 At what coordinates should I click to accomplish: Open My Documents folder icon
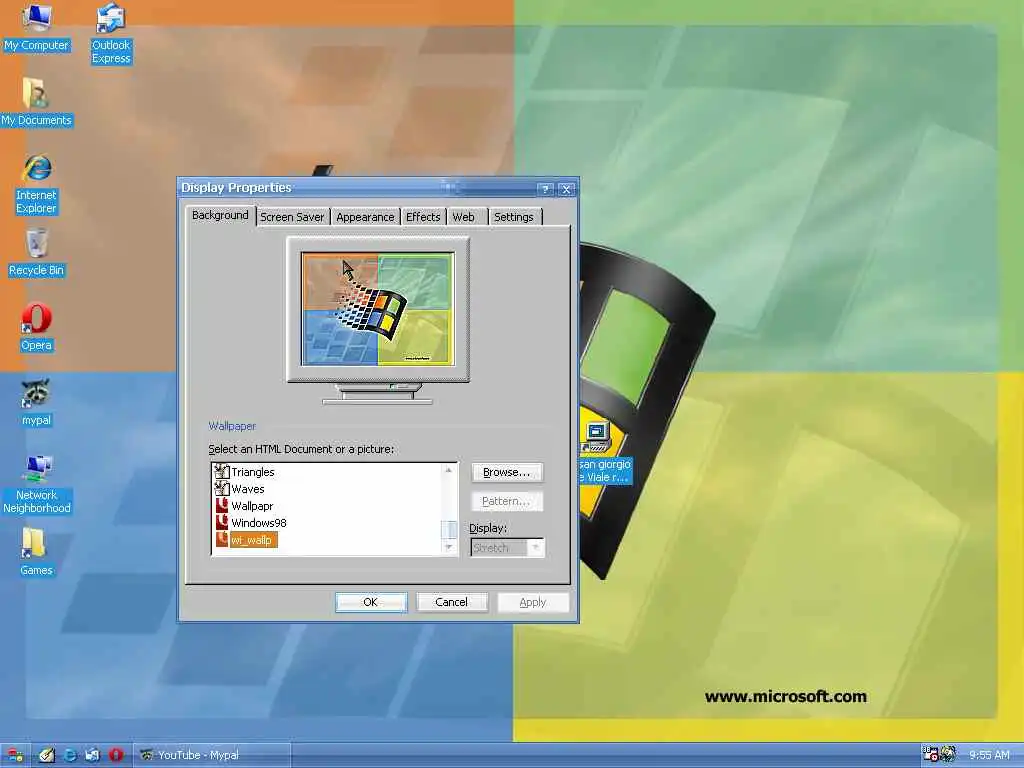[x=37, y=103]
